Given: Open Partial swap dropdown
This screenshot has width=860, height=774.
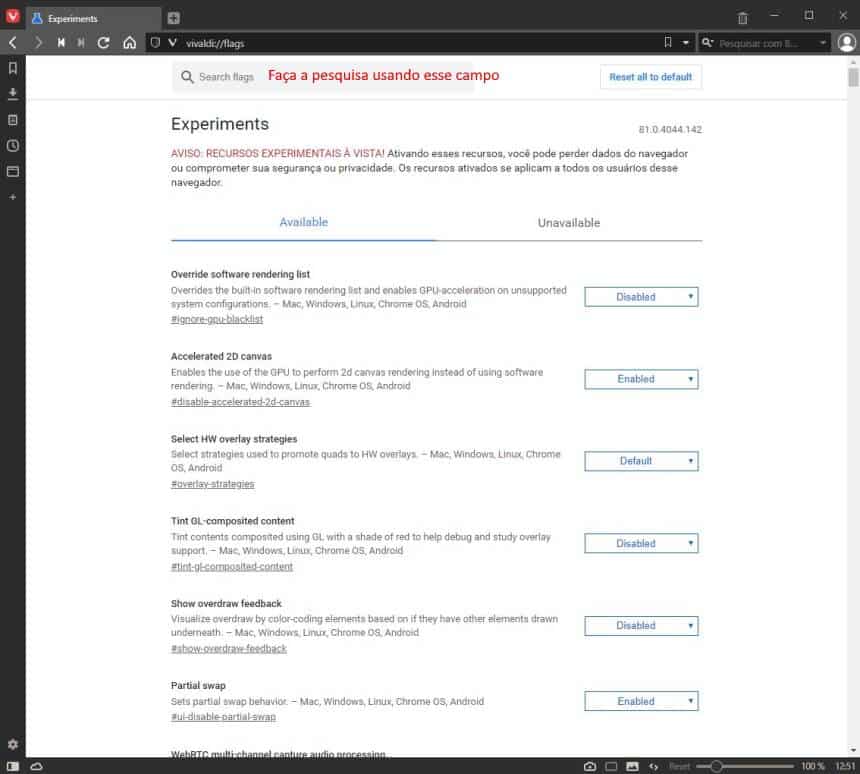Looking at the screenshot, I should 641,701.
